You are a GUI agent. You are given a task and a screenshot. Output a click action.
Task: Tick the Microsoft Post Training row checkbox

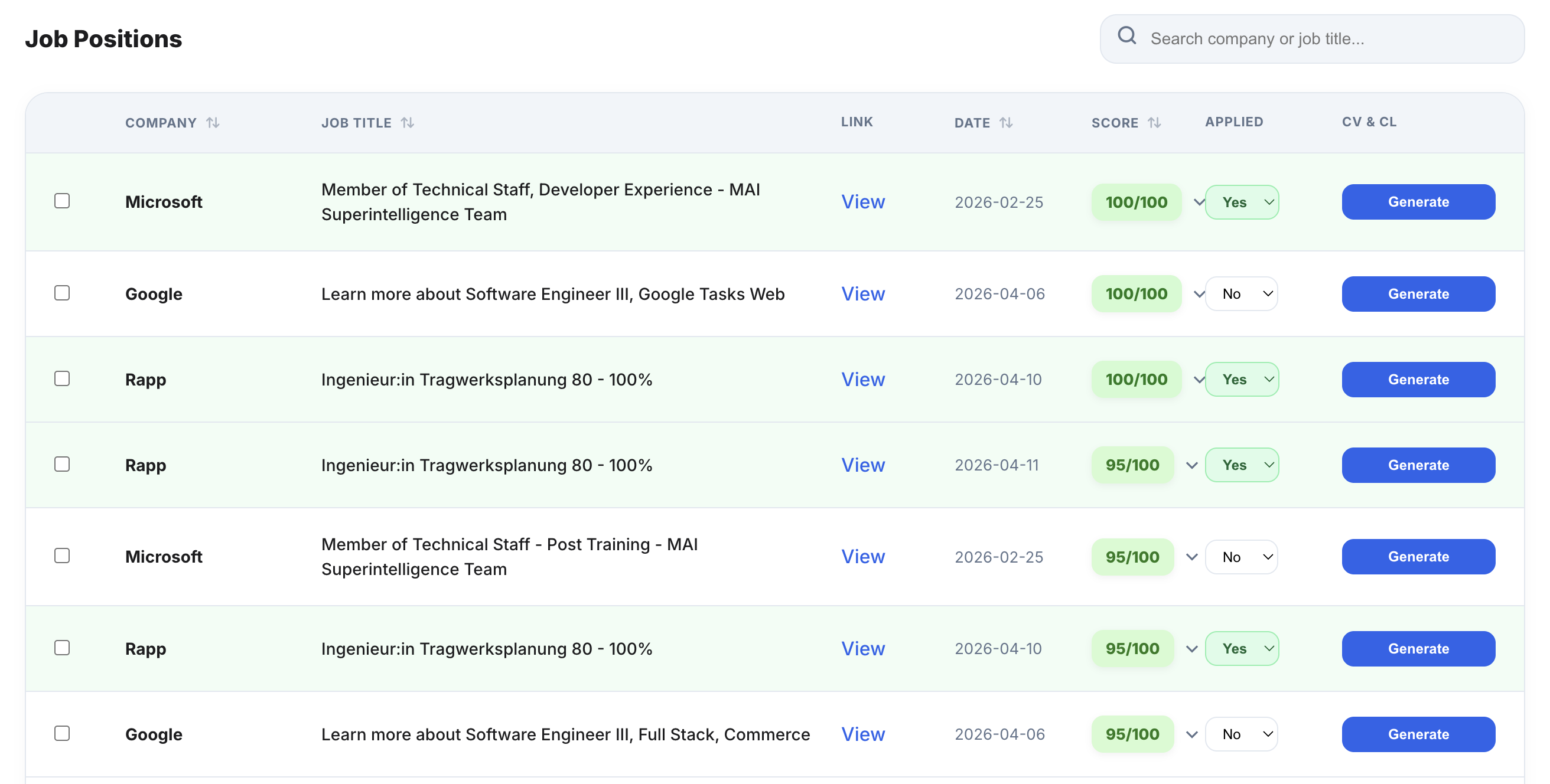[62, 556]
